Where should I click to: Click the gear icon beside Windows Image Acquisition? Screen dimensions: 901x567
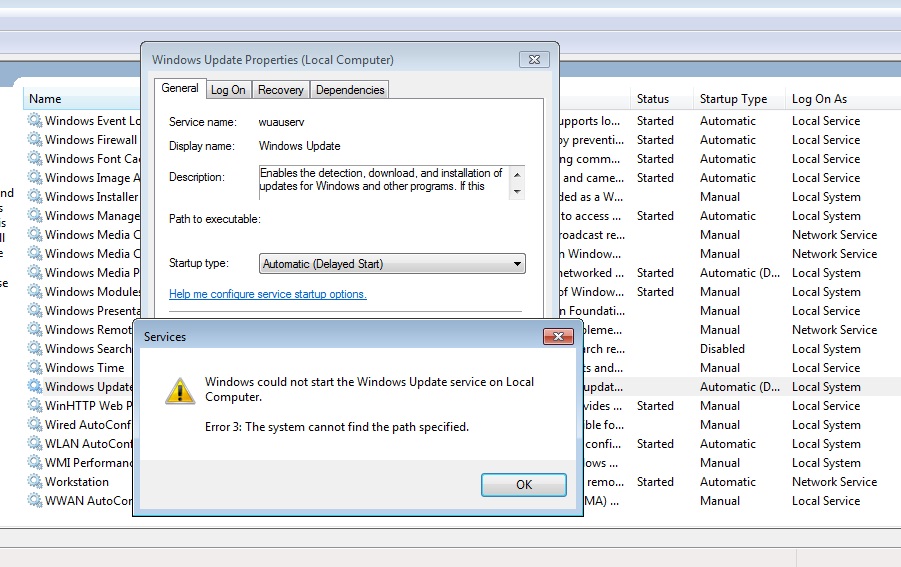click(x=35, y=178)
